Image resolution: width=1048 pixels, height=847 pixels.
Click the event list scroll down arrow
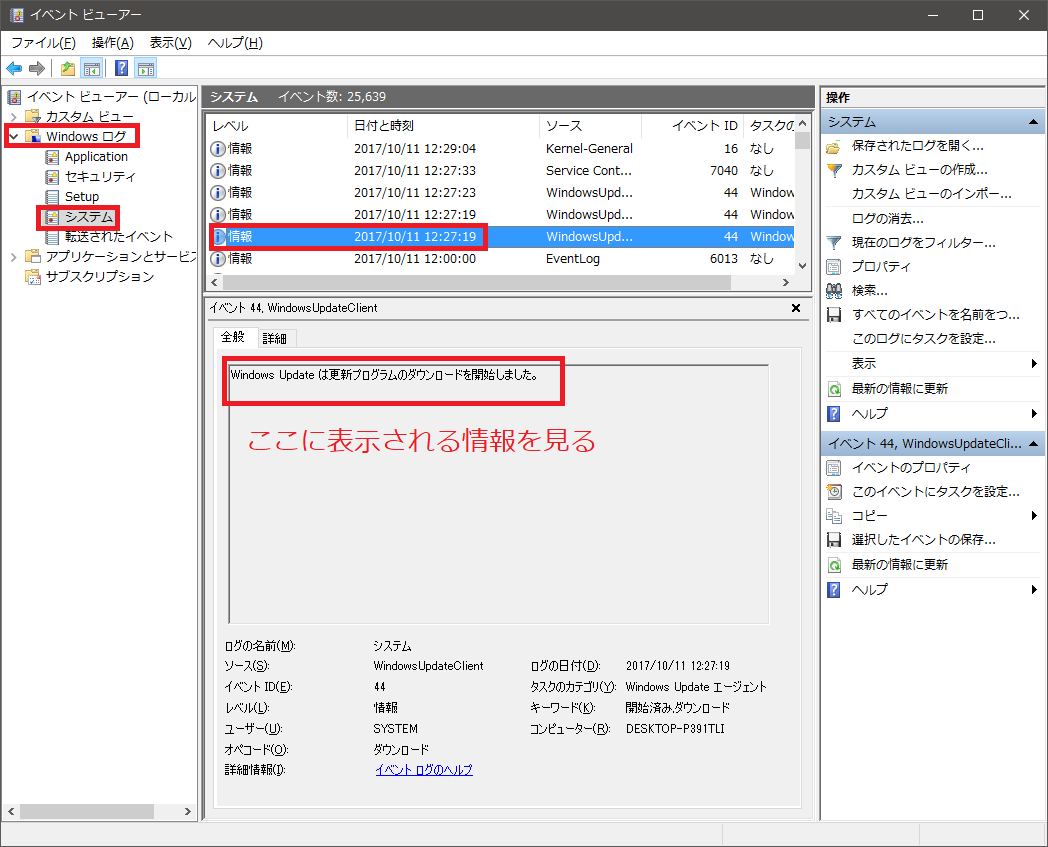803,265
